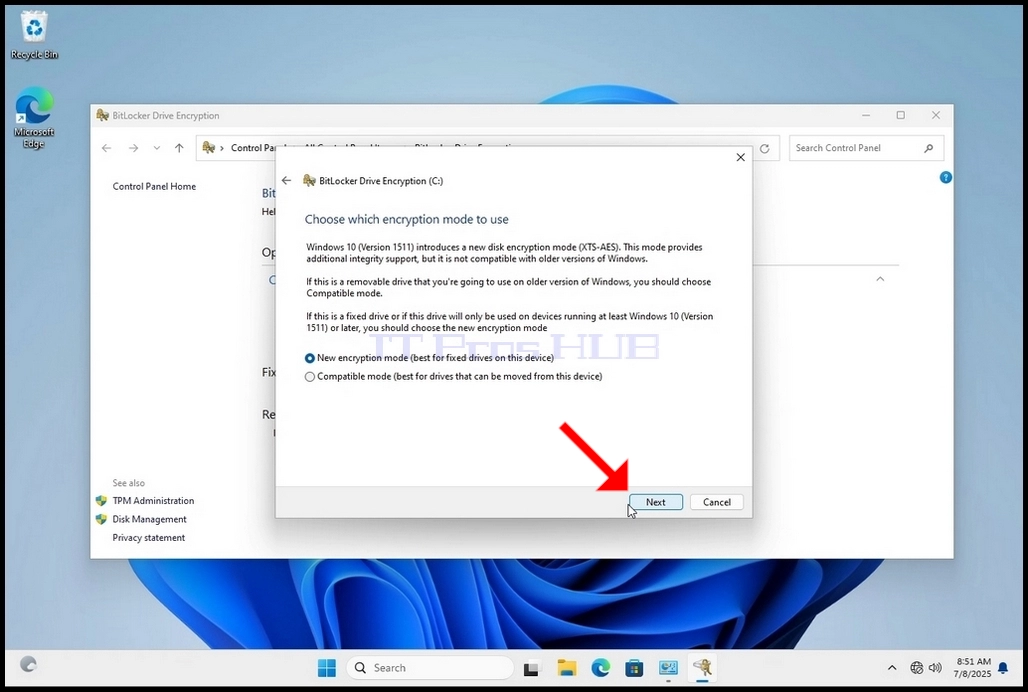Click the BitLocker icon in window title bar
Viewport: 1028px width, 692px height.
point(102,115)
